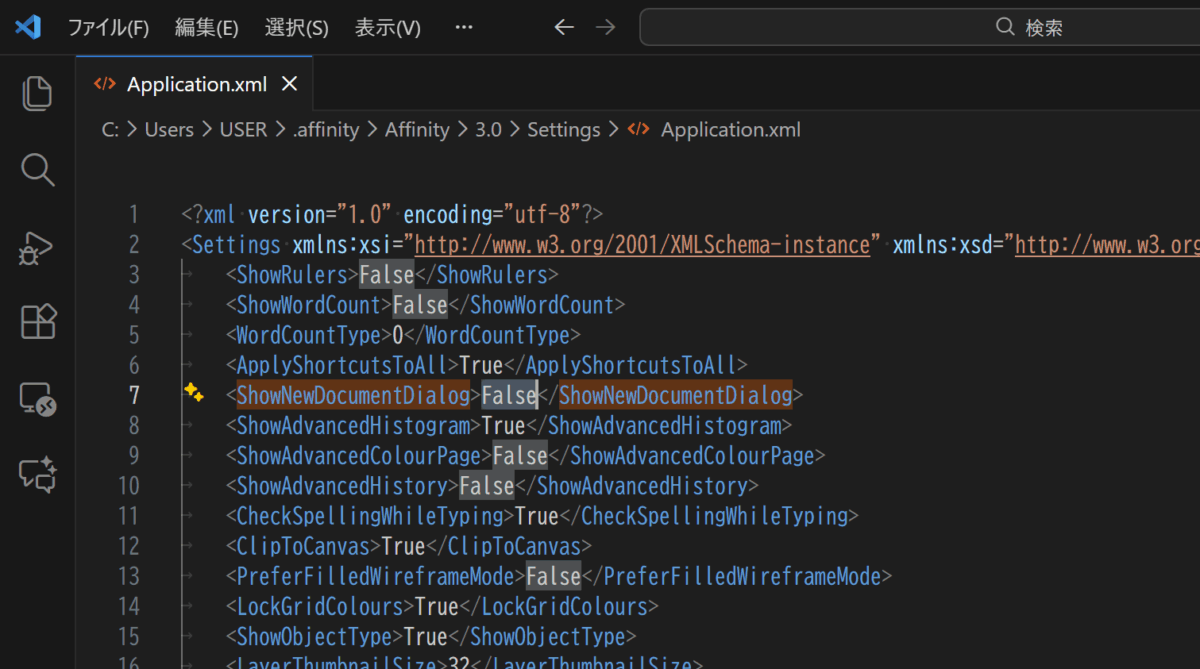This screenshot has width=1200, height=669.
Task: Go back with the left arrow
Action: coord(564,27)
